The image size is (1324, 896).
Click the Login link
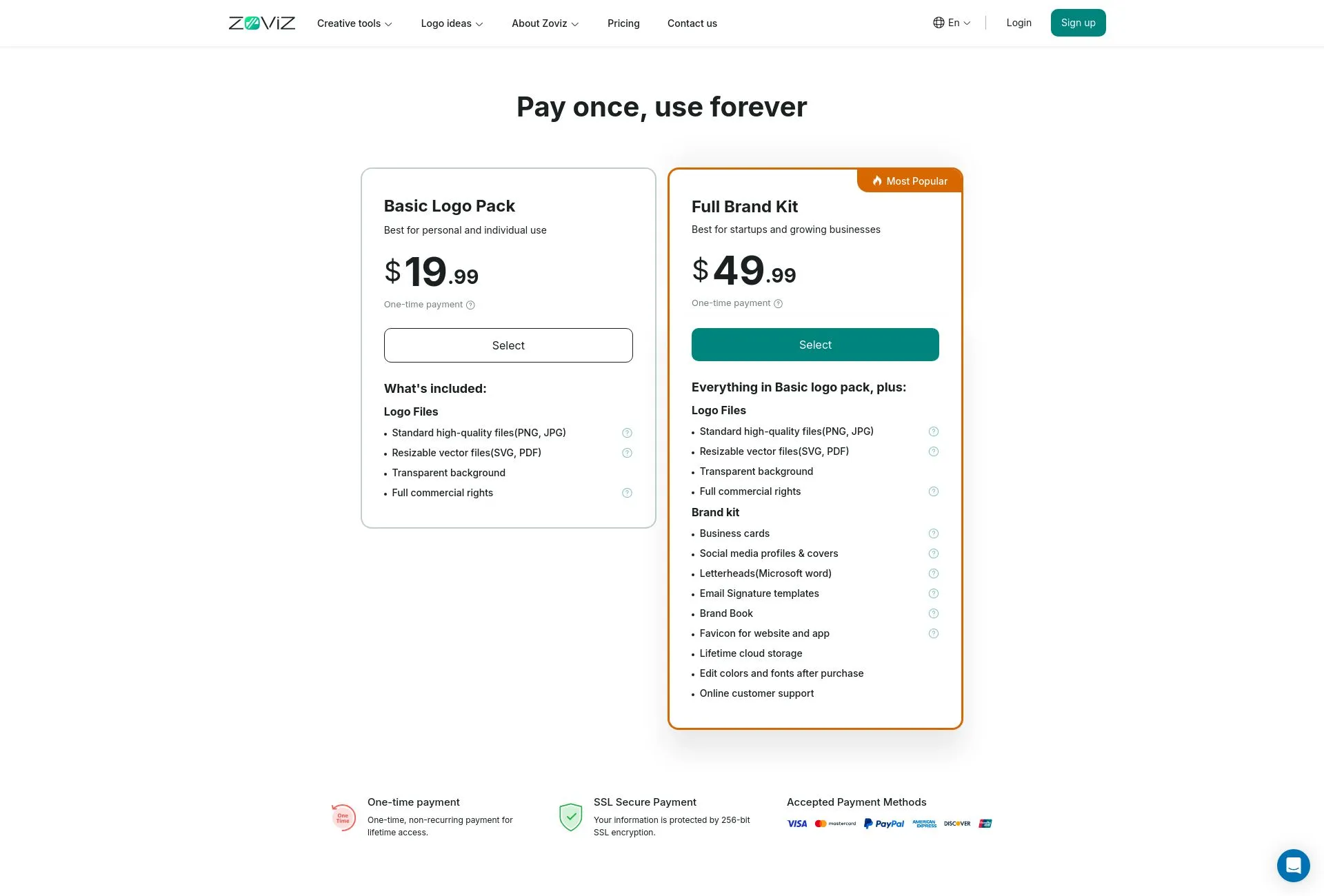pos(1019,22)
